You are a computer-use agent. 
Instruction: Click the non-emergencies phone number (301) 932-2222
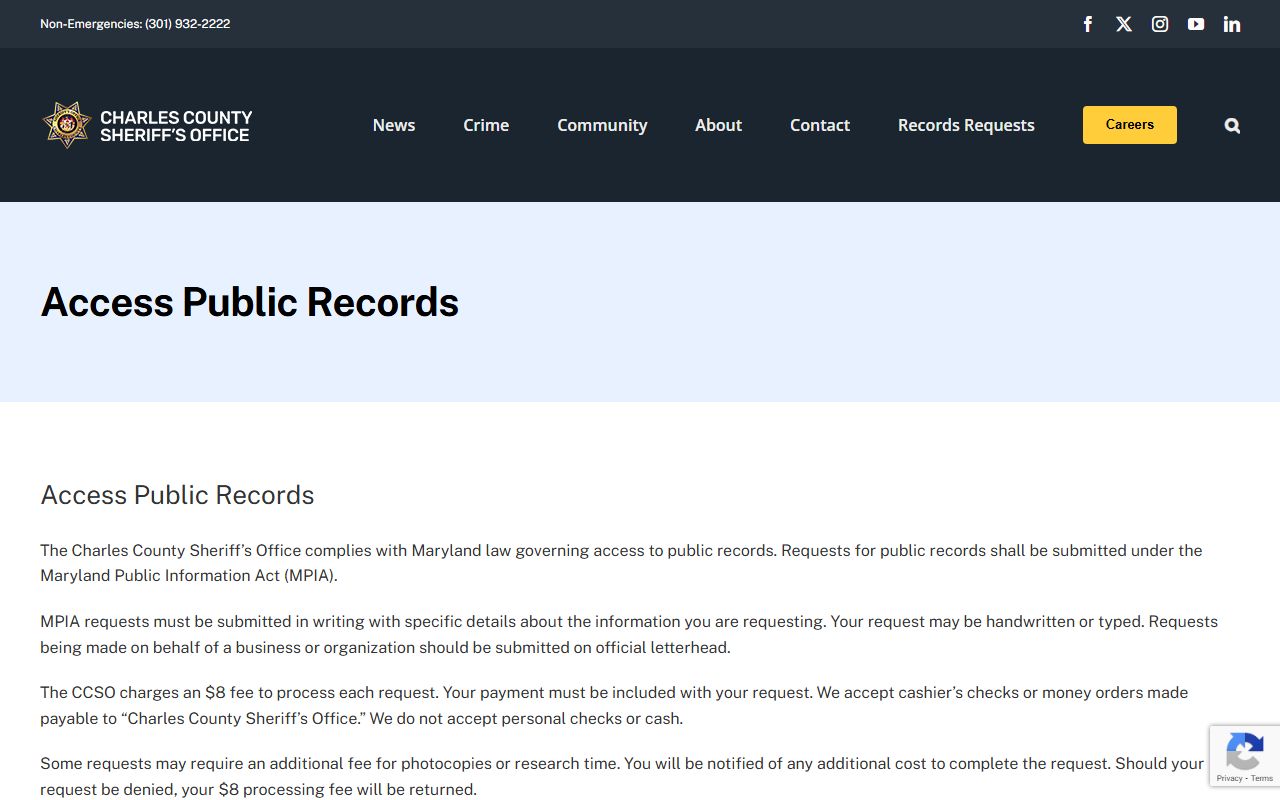pos(188,24)
